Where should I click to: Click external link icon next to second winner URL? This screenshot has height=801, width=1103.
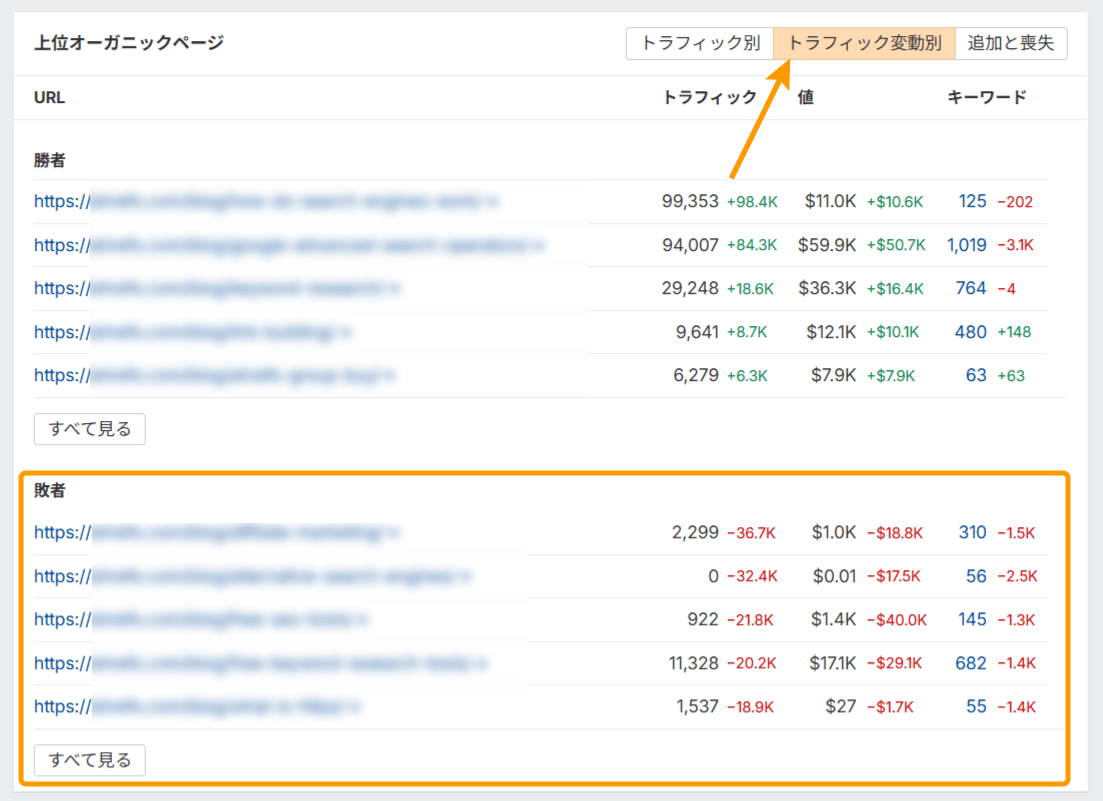[x=536, y=245]
